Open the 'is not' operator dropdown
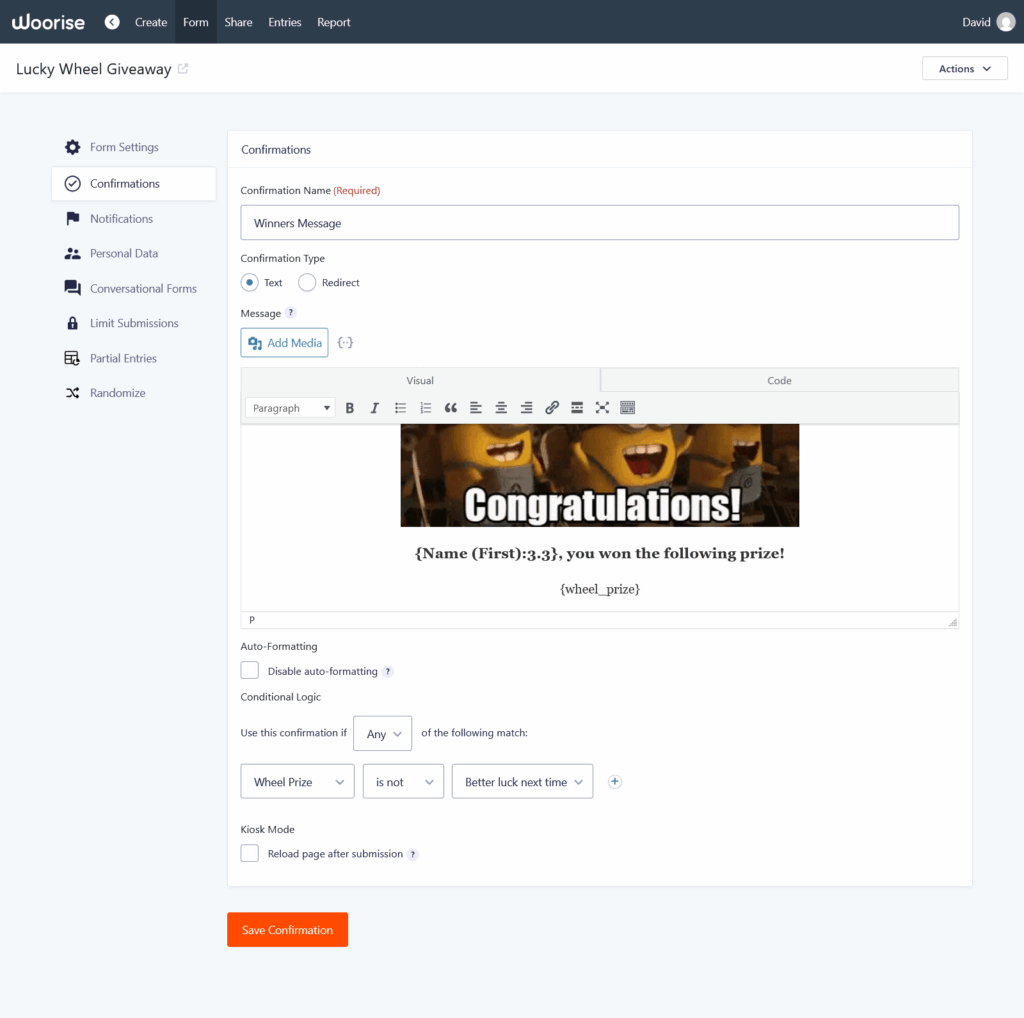The width and height of the screenshot is (1024, 1018). (x=404, y=782)
